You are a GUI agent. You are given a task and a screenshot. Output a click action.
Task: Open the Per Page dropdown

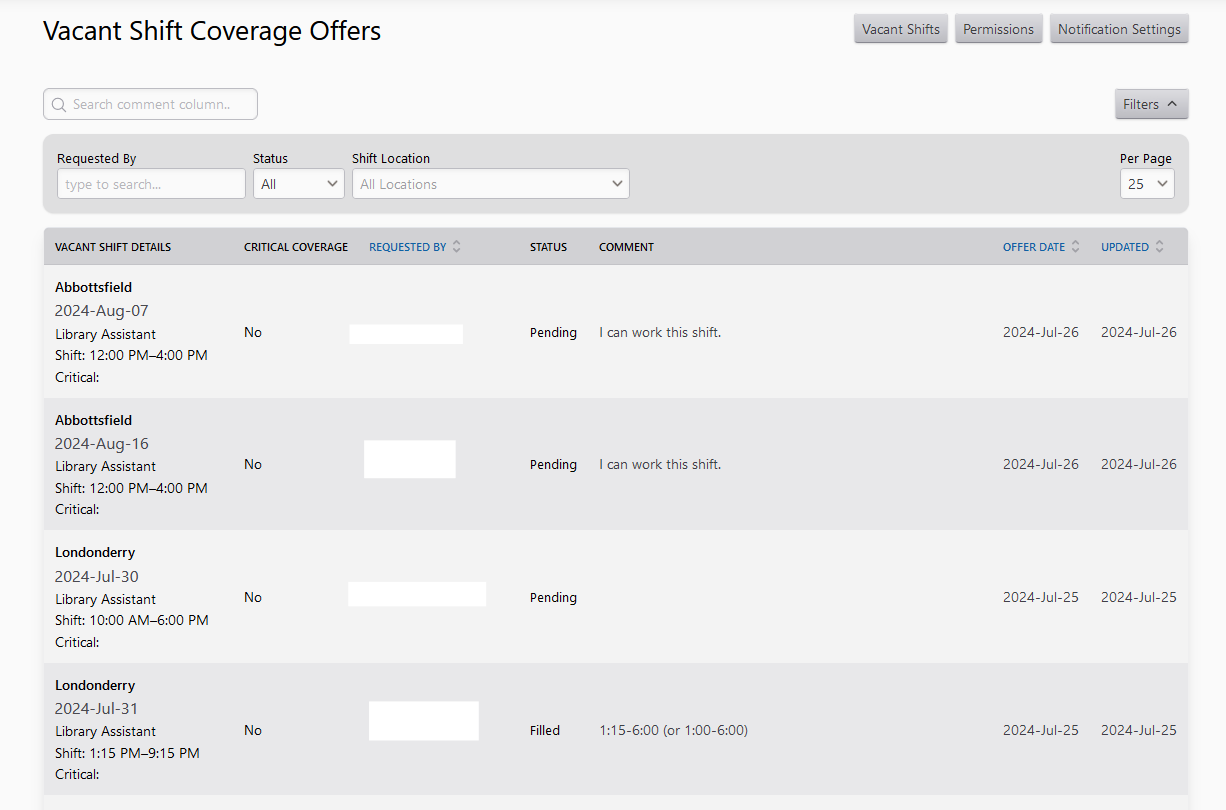1147,184
